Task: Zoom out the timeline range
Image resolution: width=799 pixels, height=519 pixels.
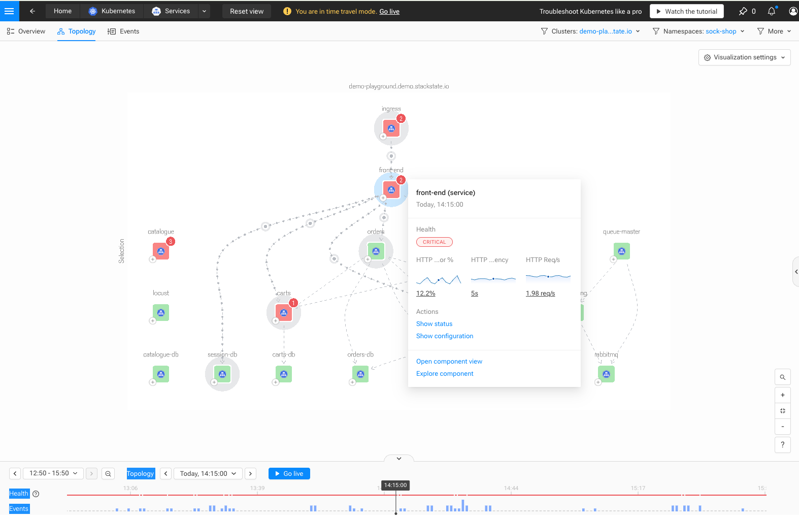Action: (108, 474)
